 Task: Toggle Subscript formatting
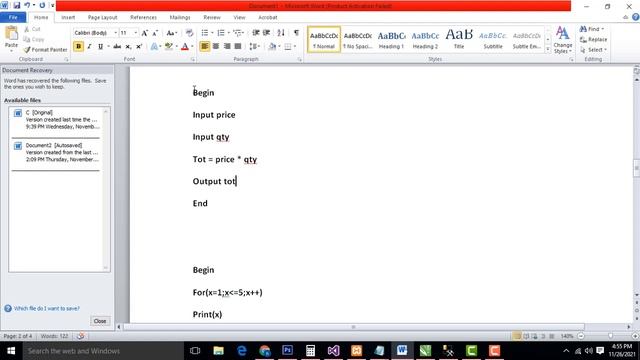click(128, 47)
